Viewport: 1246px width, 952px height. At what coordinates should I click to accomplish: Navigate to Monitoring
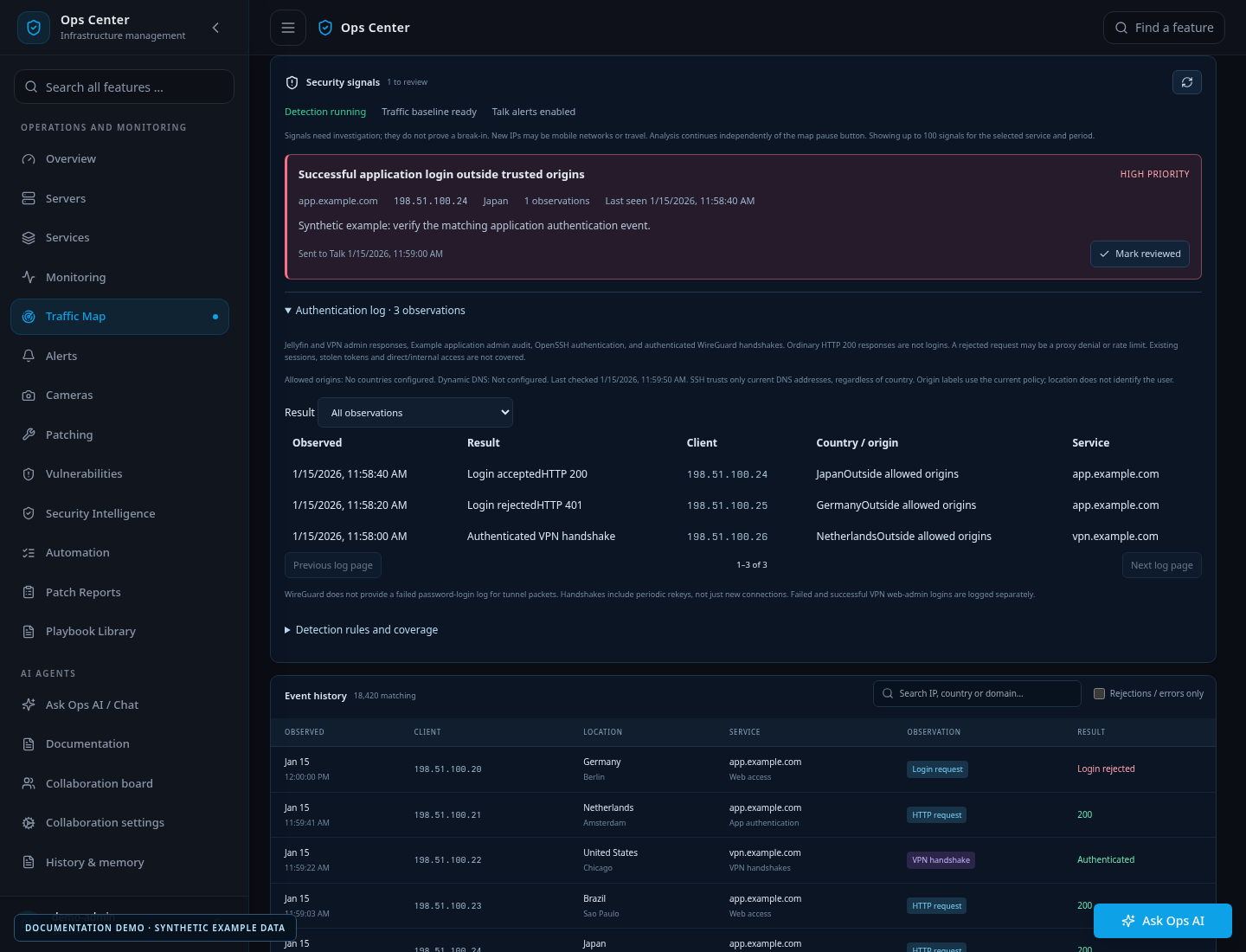(x=119, y=278)
